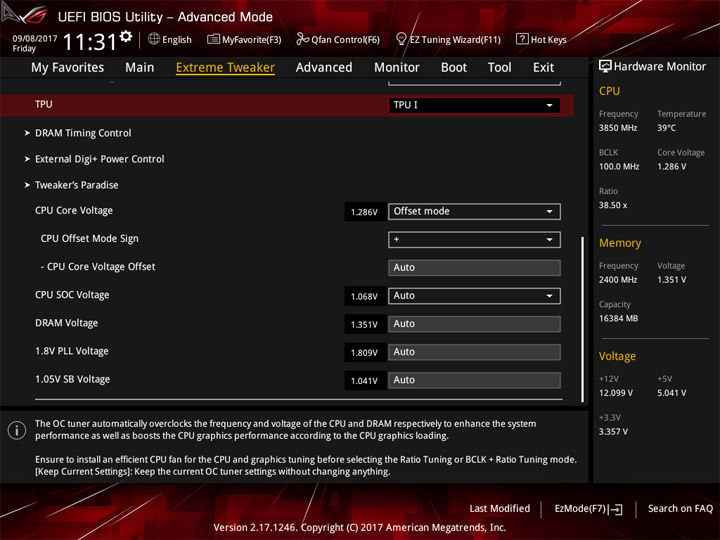Click the 3.357 V reading
Viewport: 720px width, 540px height.
tap(613, 432)
